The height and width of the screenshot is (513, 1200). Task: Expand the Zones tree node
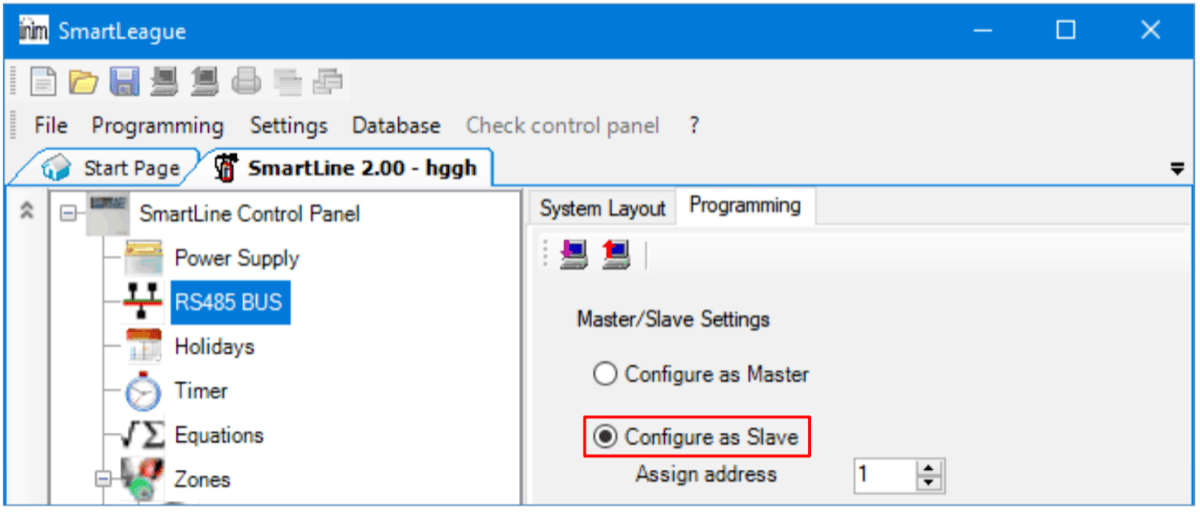[103, 479]
